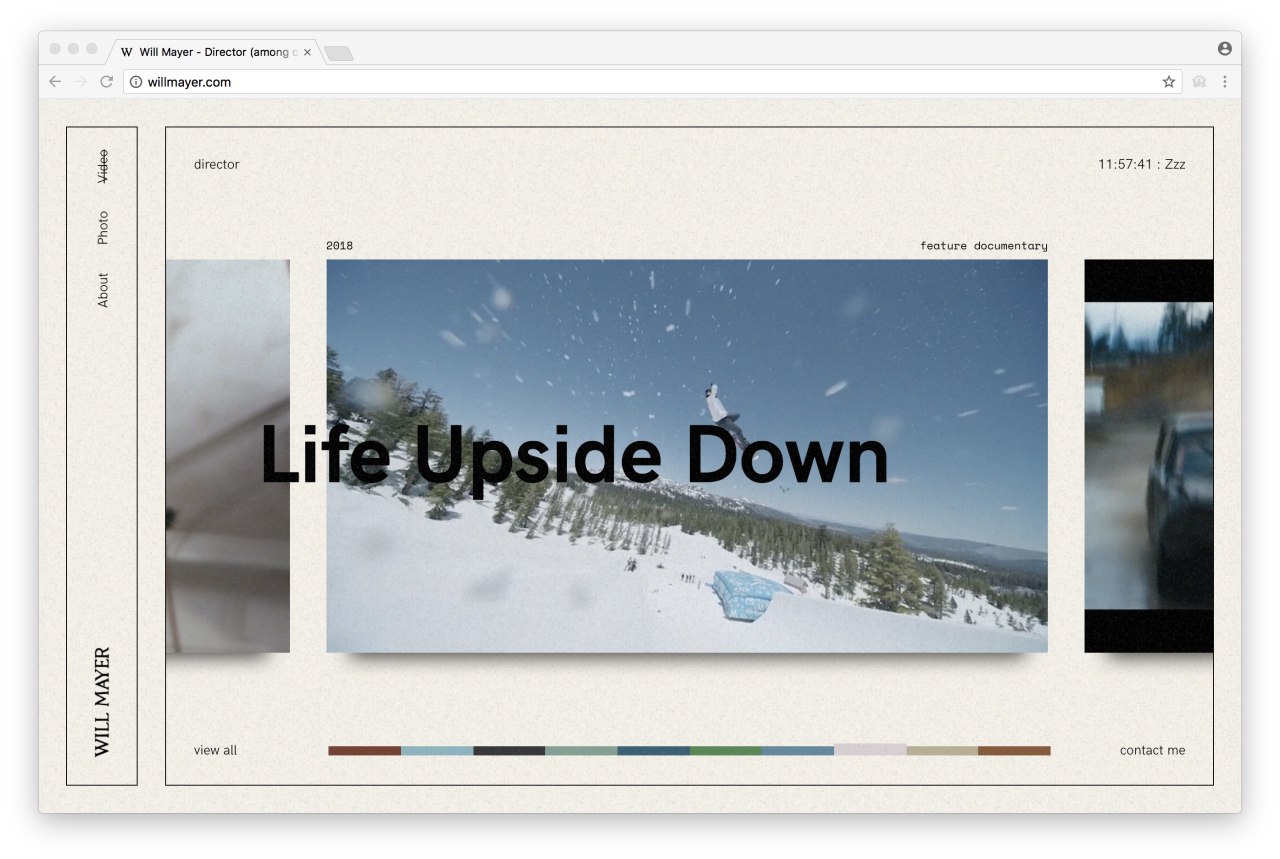
Task: Open the Chrome profile avatar icon
Action: (x=1225, y=48)
